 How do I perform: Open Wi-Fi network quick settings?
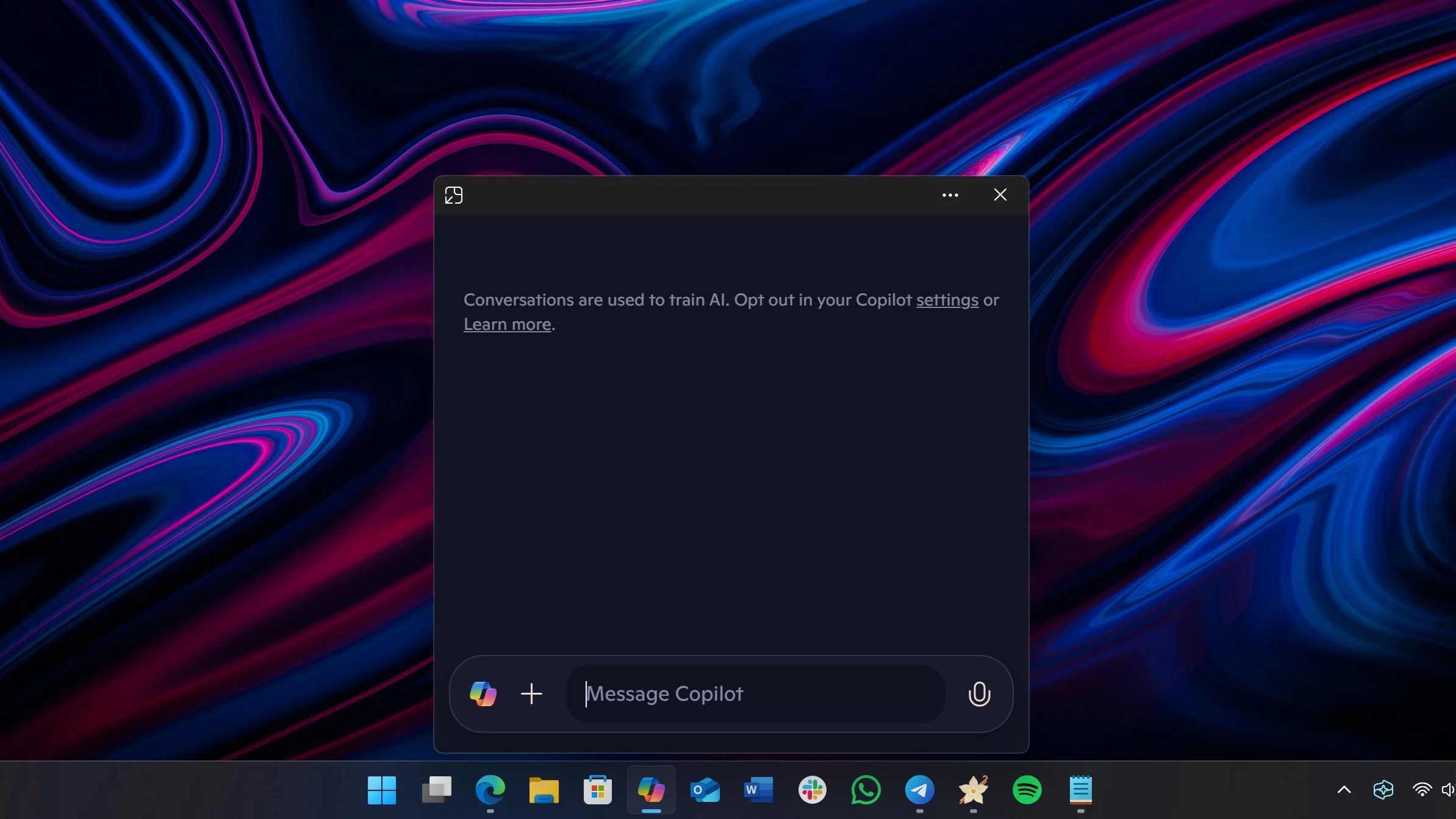click(1421, 790)
